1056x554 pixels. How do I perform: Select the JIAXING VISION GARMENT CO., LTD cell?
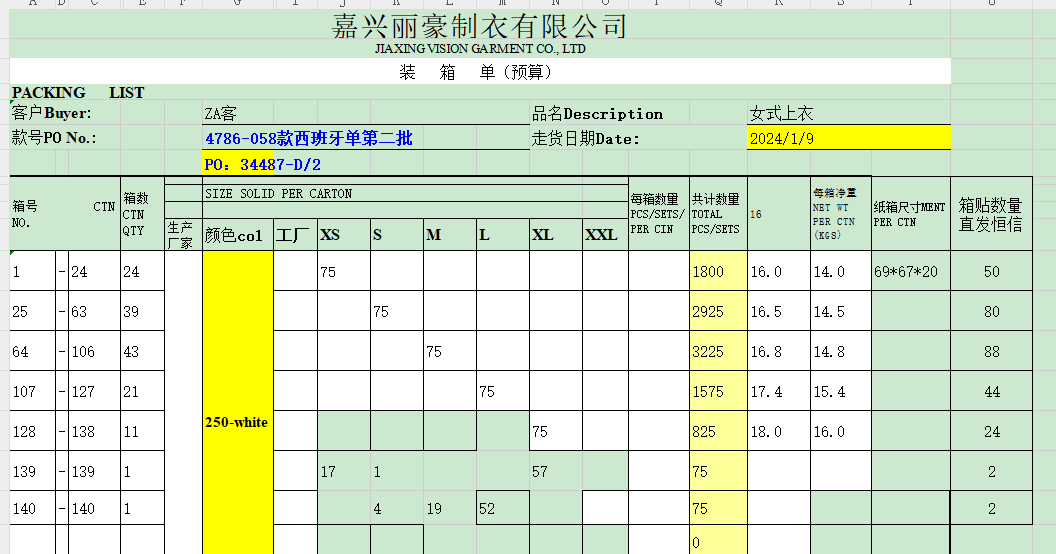(479, 48)
